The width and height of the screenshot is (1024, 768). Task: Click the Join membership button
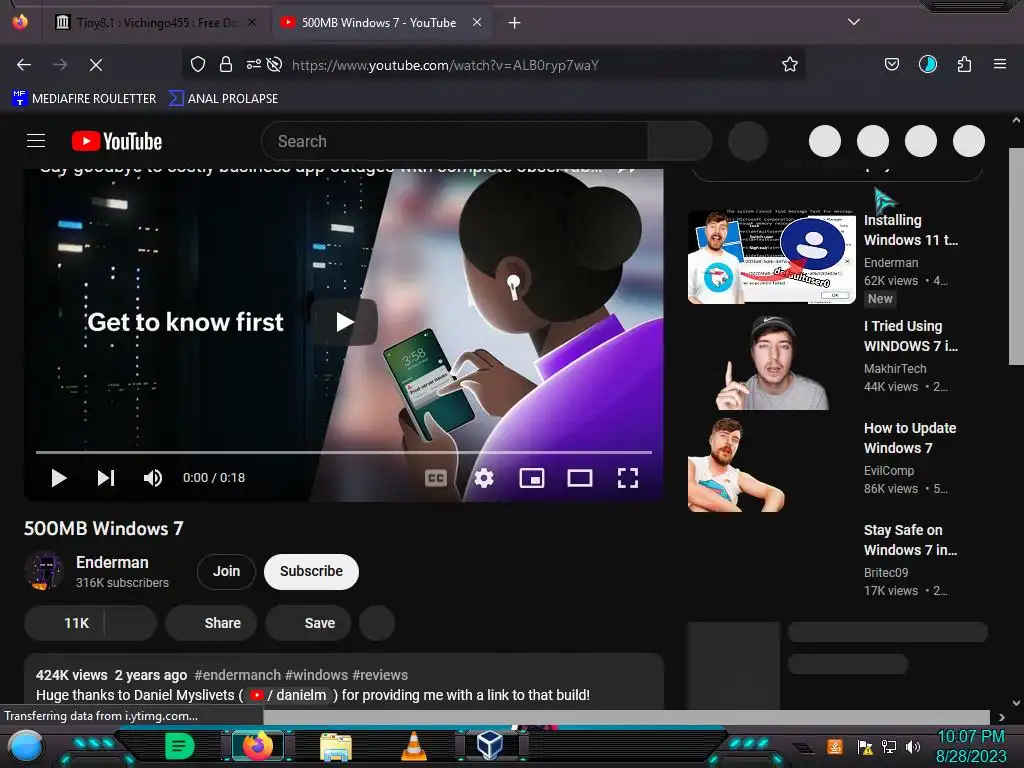[226, 571]
